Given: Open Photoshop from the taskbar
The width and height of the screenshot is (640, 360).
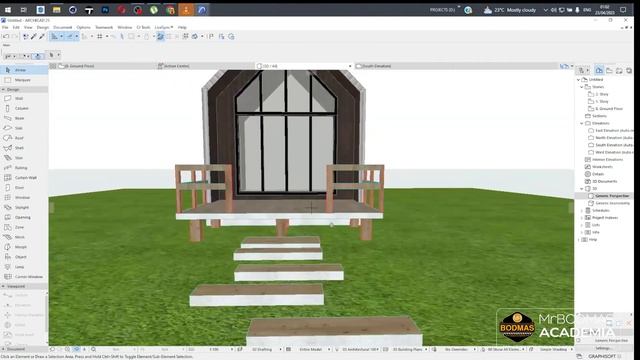Looking at the screenshot, I should 105,10.
